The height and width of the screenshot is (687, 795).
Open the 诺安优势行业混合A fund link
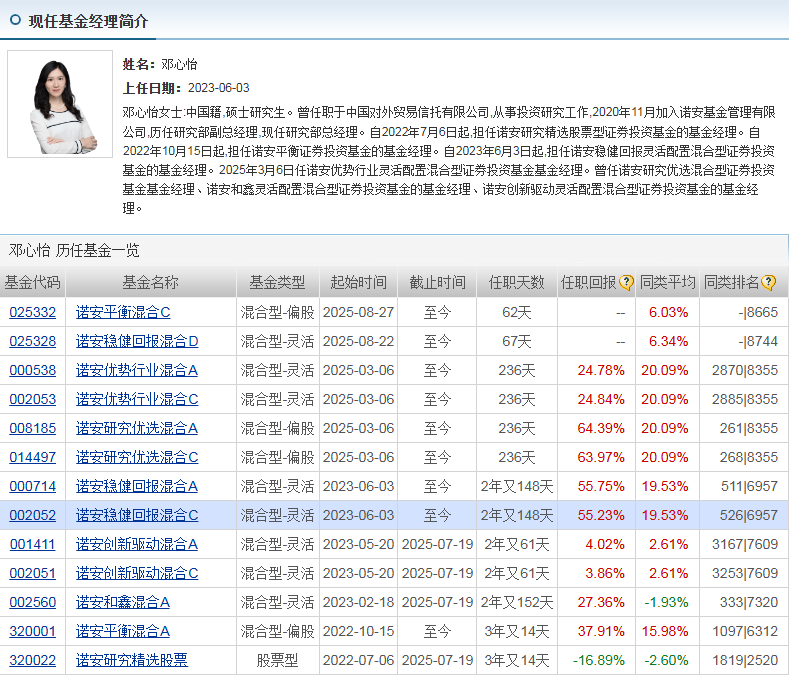coord(137,370)
